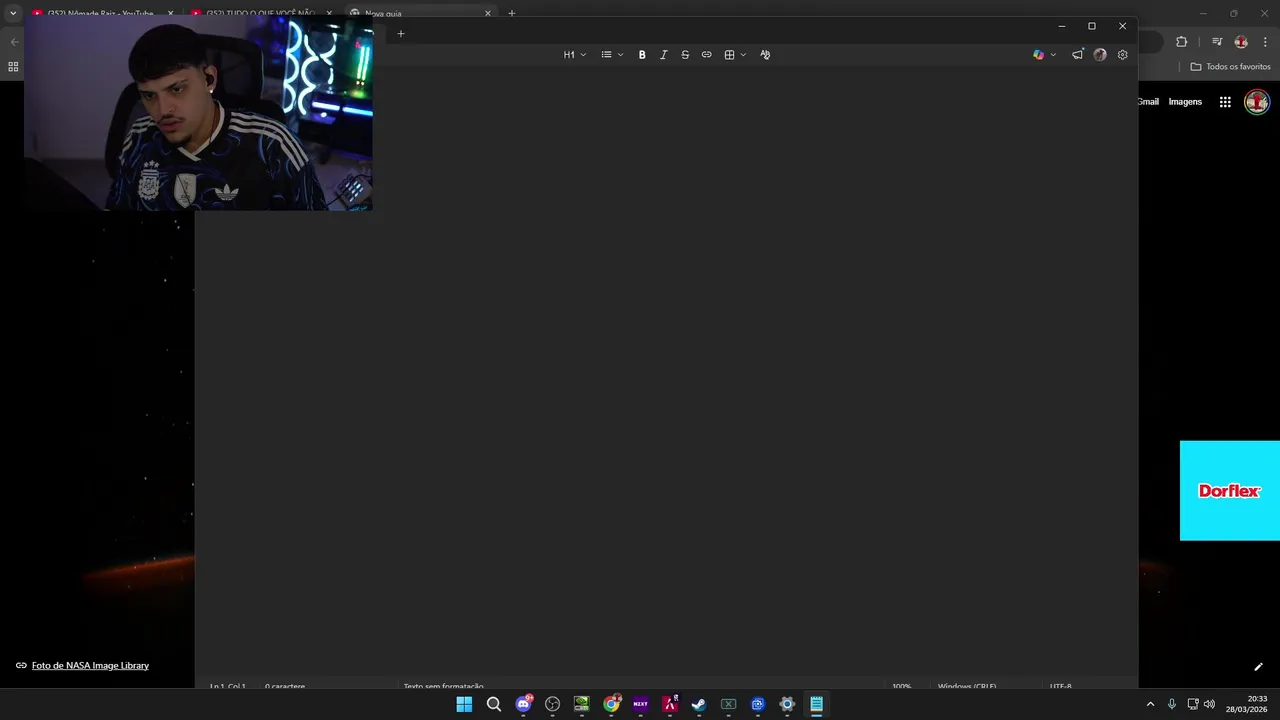Open Windows Settings gear in taskbar
This screenshot has height=720, width=1280.
tap(787, 704)
